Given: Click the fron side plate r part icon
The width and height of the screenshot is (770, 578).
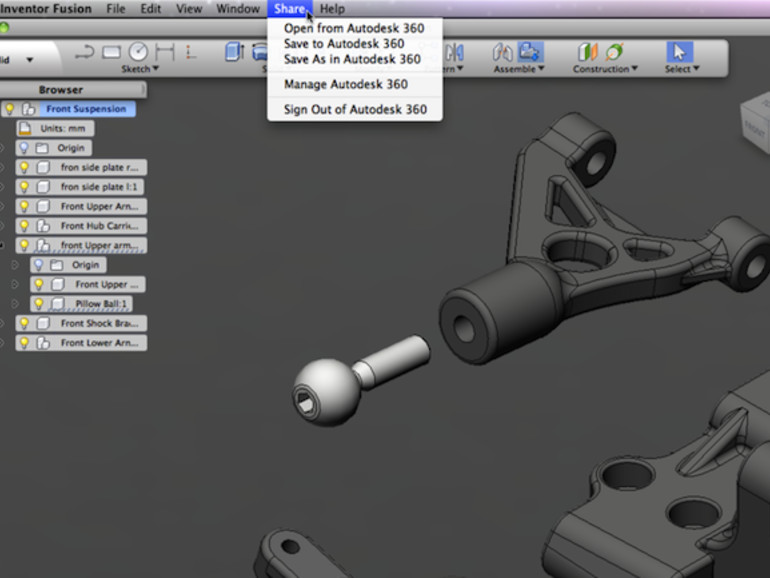Looking at the screenshot, I should [x=43, y=167].
